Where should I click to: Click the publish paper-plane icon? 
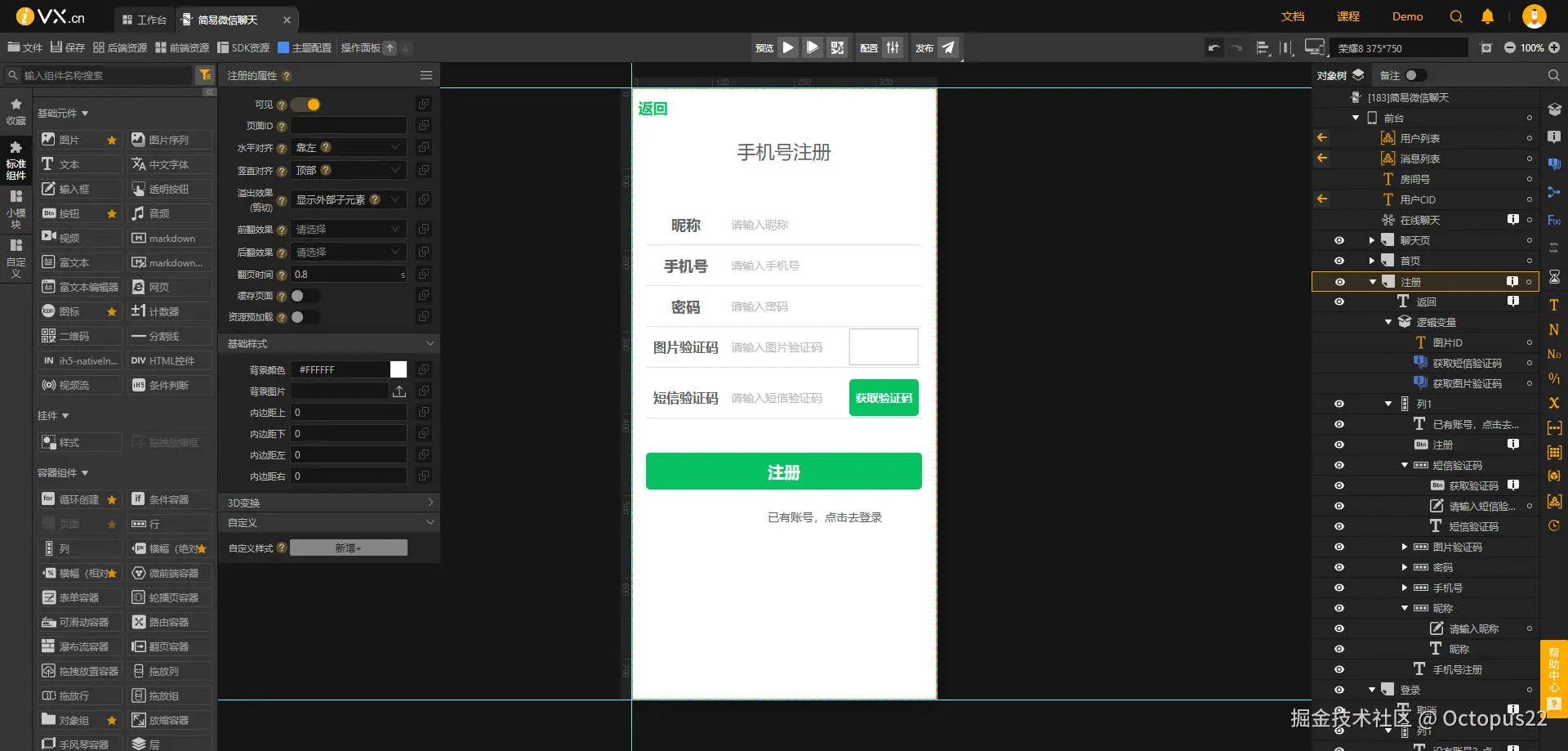click(948, 47)
